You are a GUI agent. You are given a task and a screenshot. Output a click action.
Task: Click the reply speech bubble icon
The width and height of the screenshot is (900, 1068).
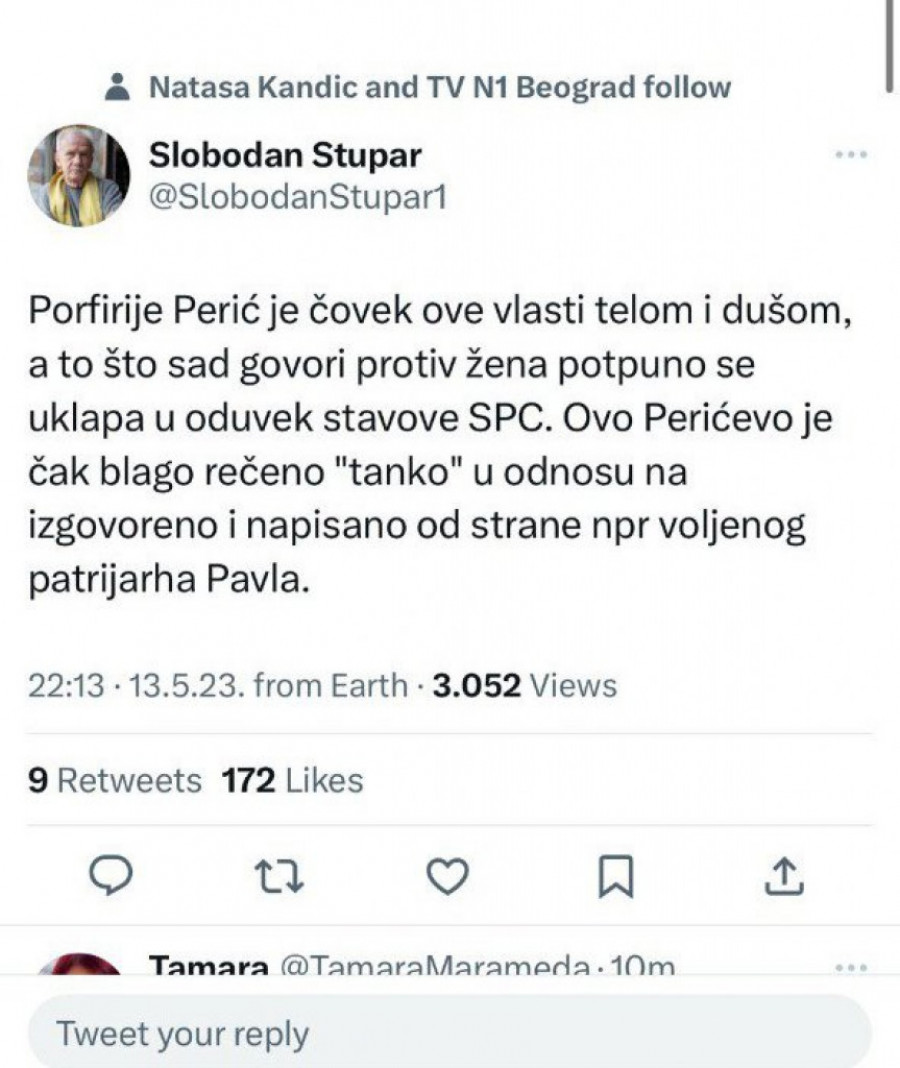click(111, 876)
